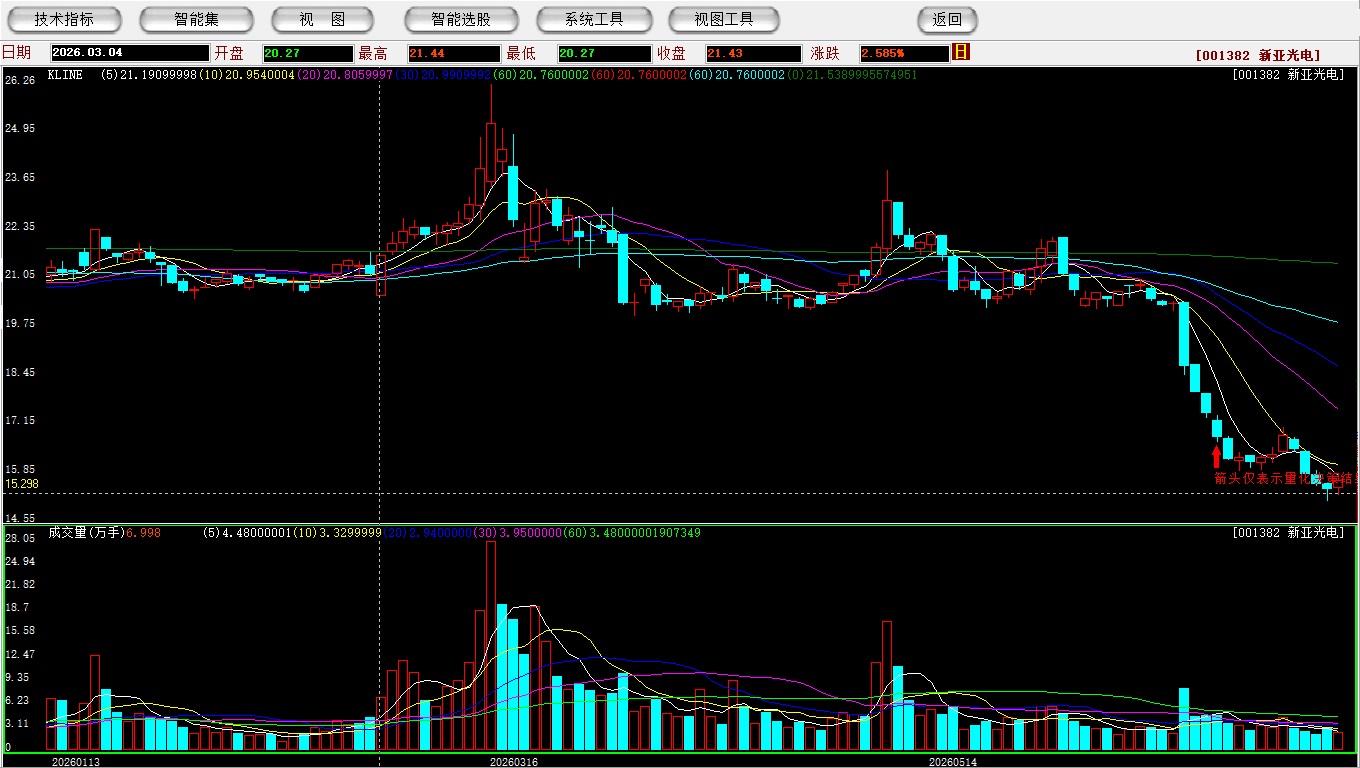This screenshot has height=768, width=1360.
Task: Click the red arrow marker on the K-line chart
Action: (x=1216, y=457)
